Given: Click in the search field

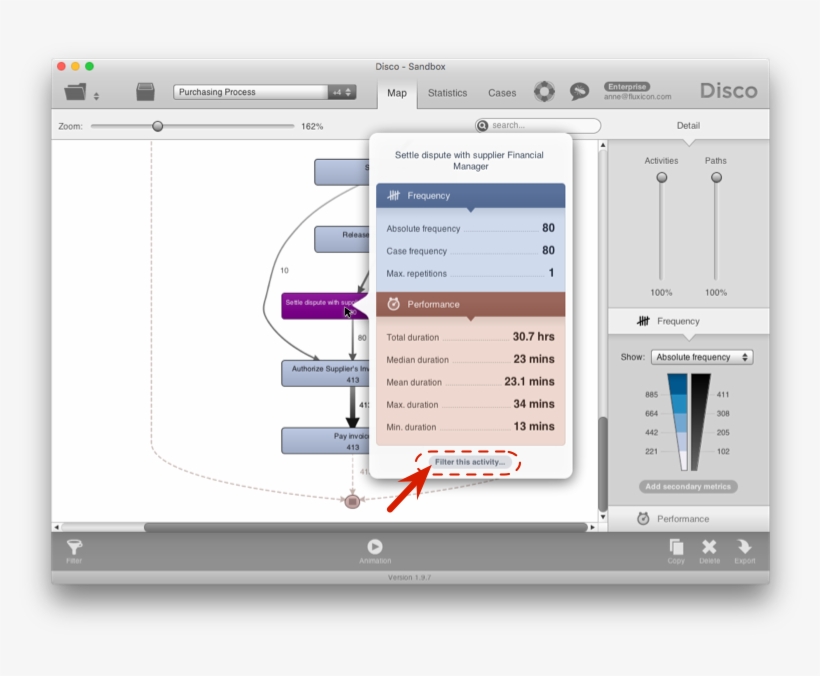Looking at the screenshot, I should click(538, 125).
